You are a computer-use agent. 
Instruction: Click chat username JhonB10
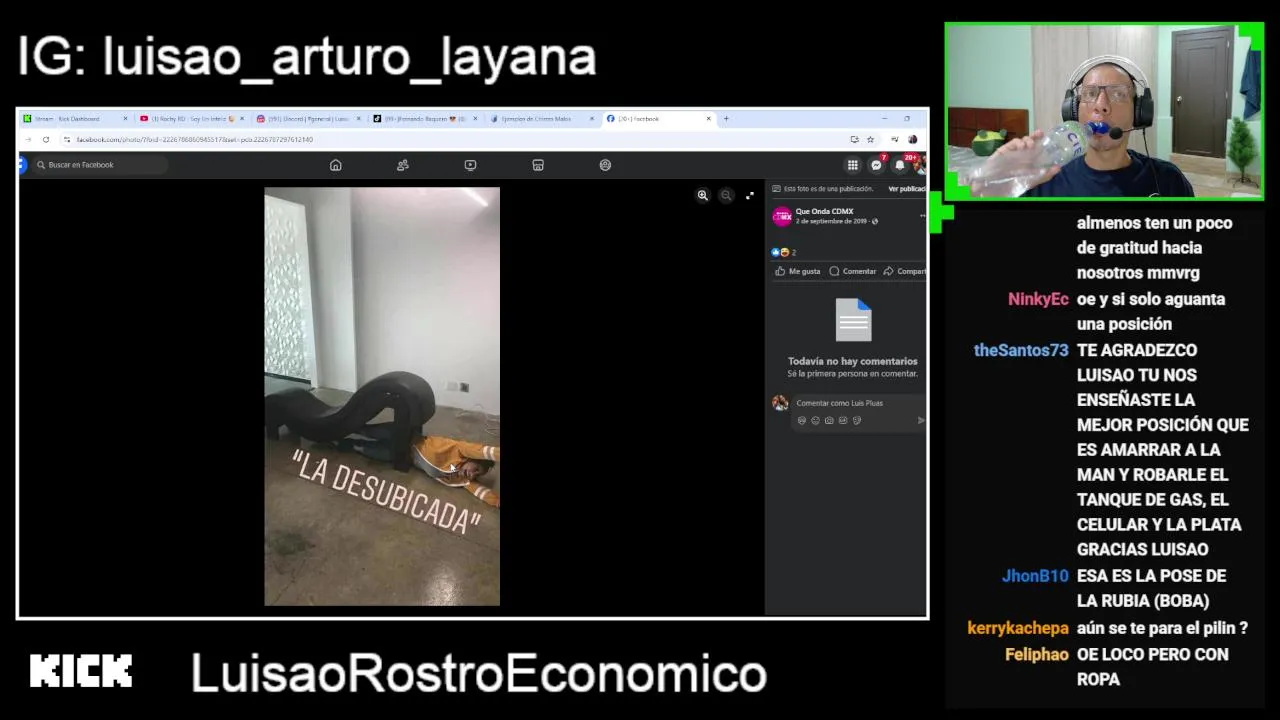1035,576
